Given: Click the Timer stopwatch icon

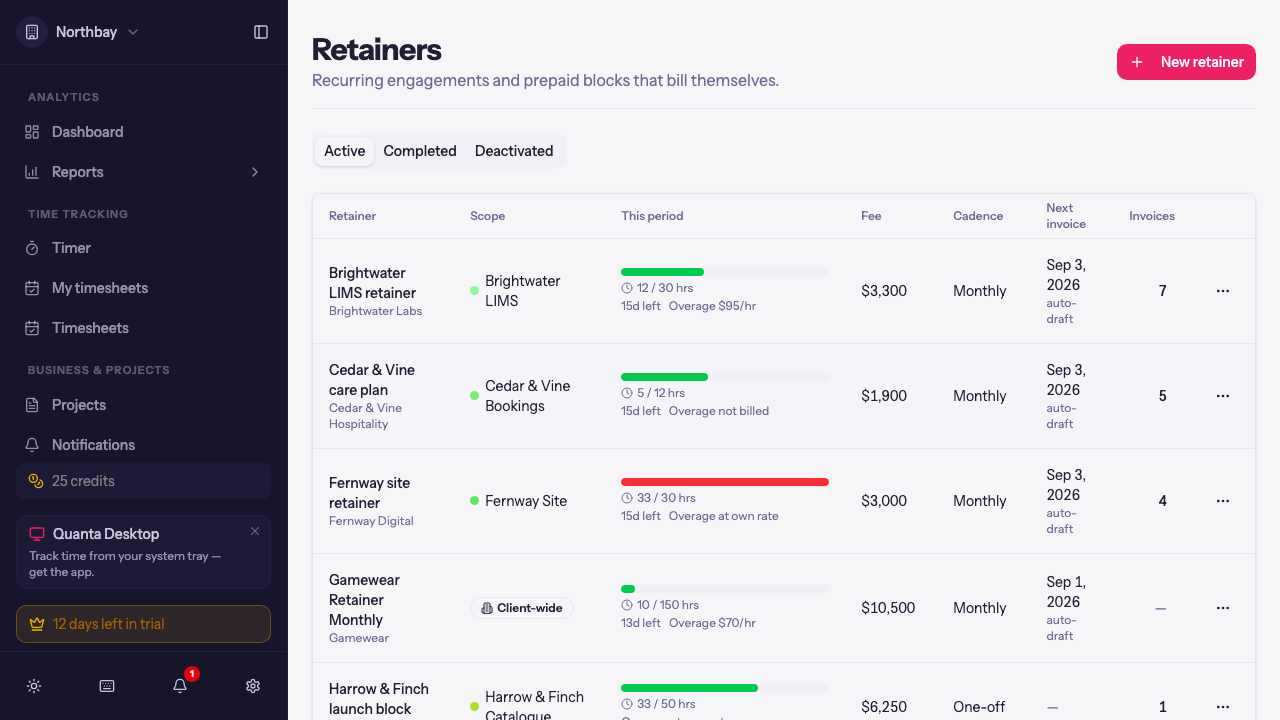Looking at the screenshot, I should tap(32, 248).
